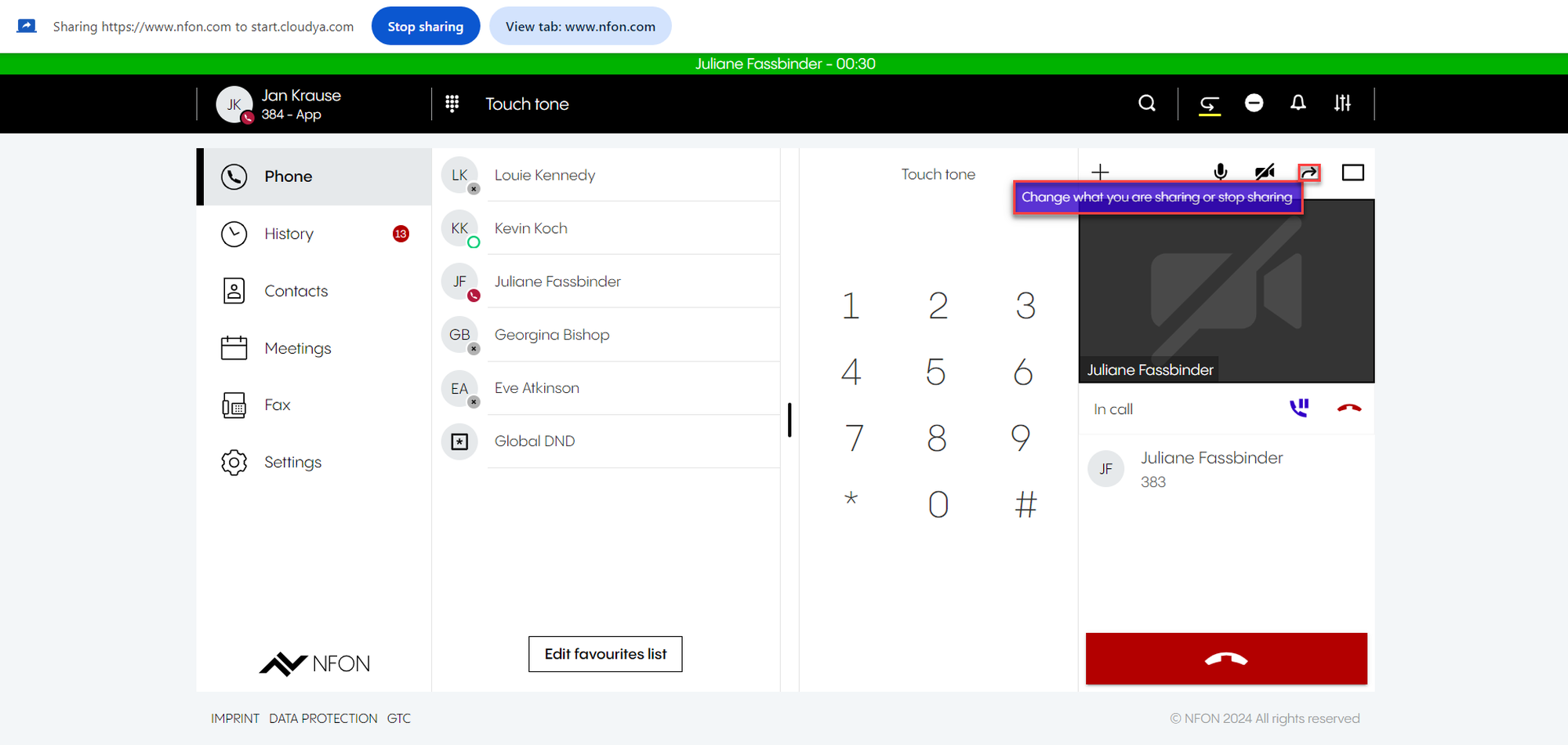Open the notifications bell
Viewport: 1568px width, 745px height.
coord(1298,104)
